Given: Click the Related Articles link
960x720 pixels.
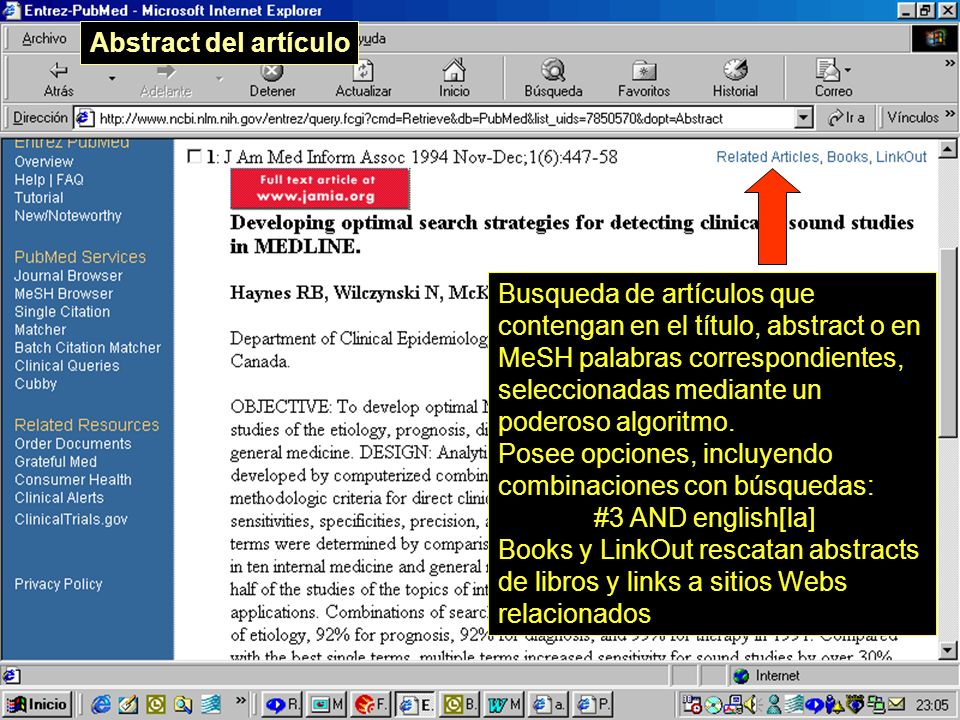Looking at the screenshot, I should (x=767, y=157).
